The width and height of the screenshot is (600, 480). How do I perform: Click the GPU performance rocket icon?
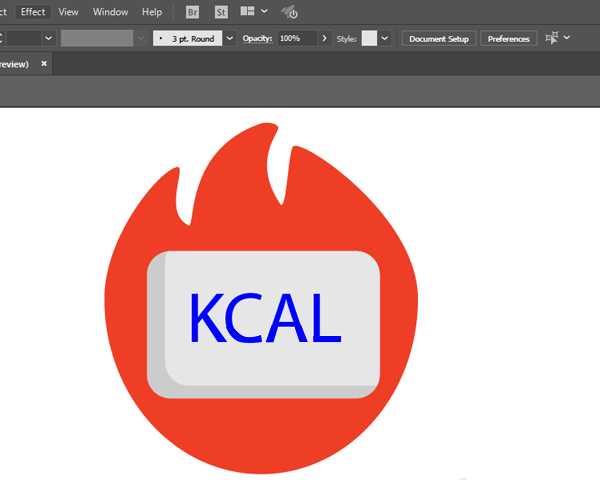point(290,12)
